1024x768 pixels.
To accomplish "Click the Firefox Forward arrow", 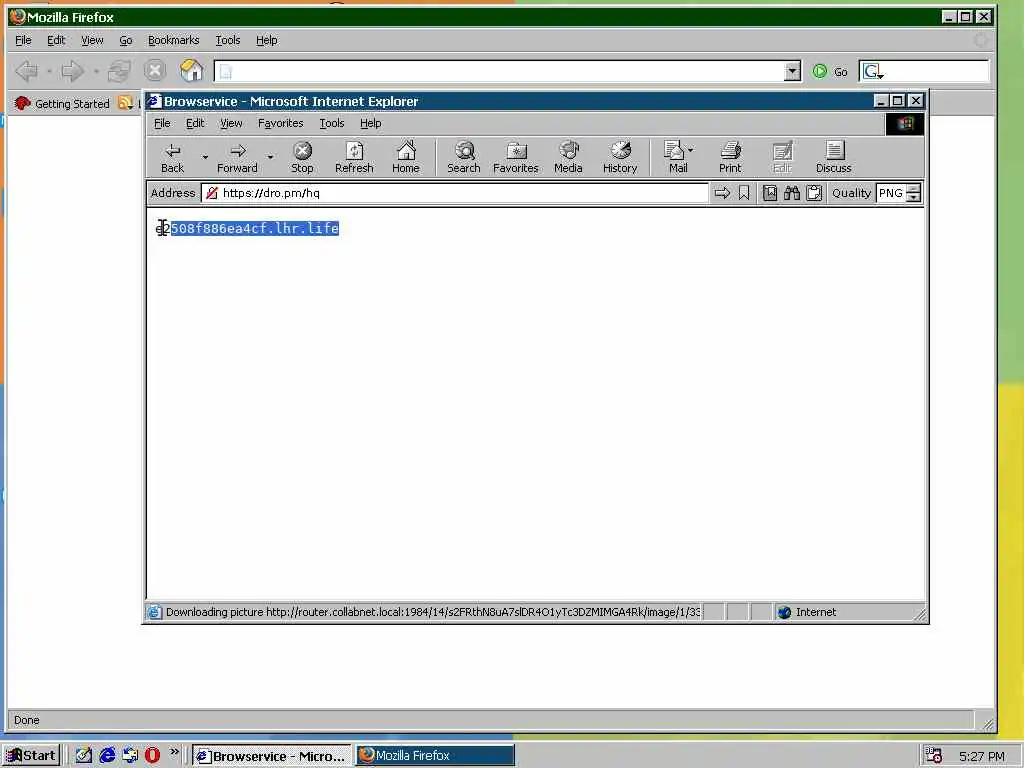I will (72, 71).
